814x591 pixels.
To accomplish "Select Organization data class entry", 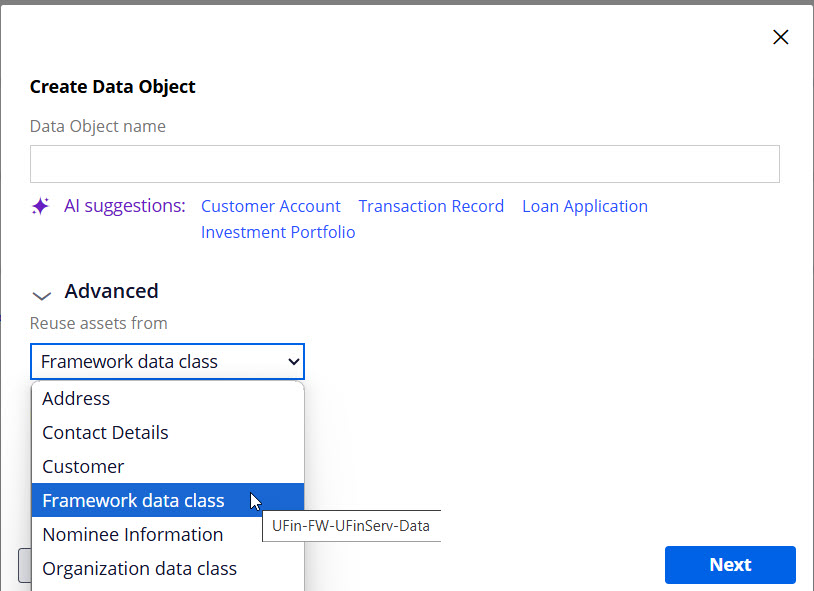I will coord(139,568).
